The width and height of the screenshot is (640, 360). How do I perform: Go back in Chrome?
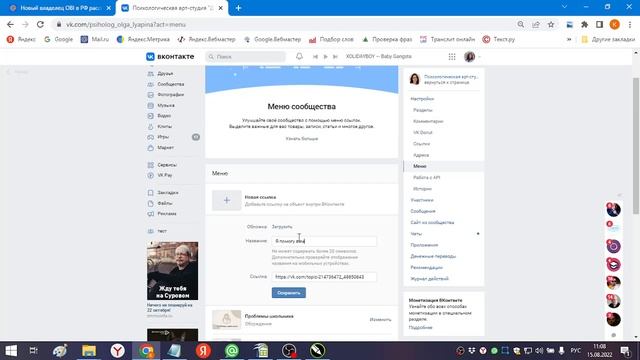coord(10,24)
